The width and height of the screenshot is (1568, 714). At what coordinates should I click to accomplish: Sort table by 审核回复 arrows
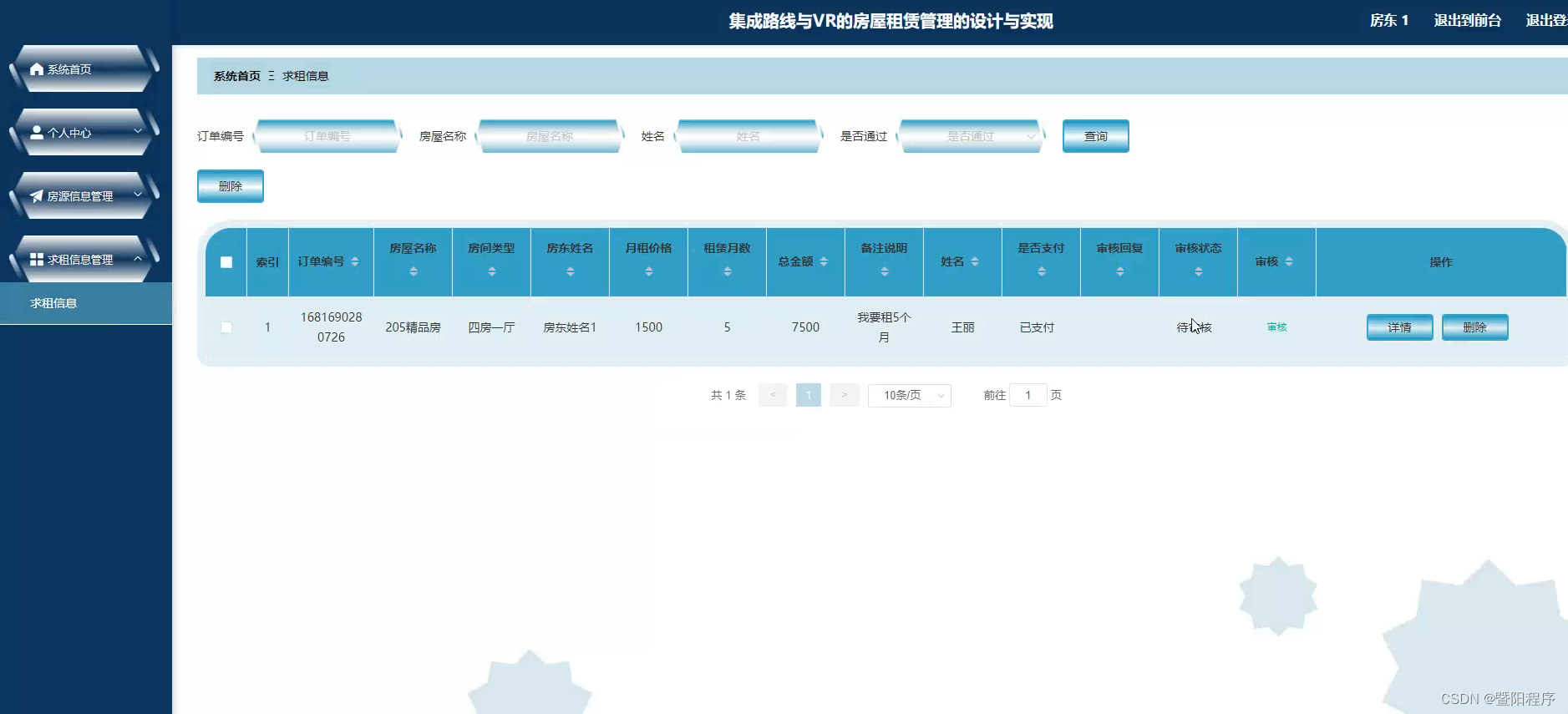coord(1120,271)
